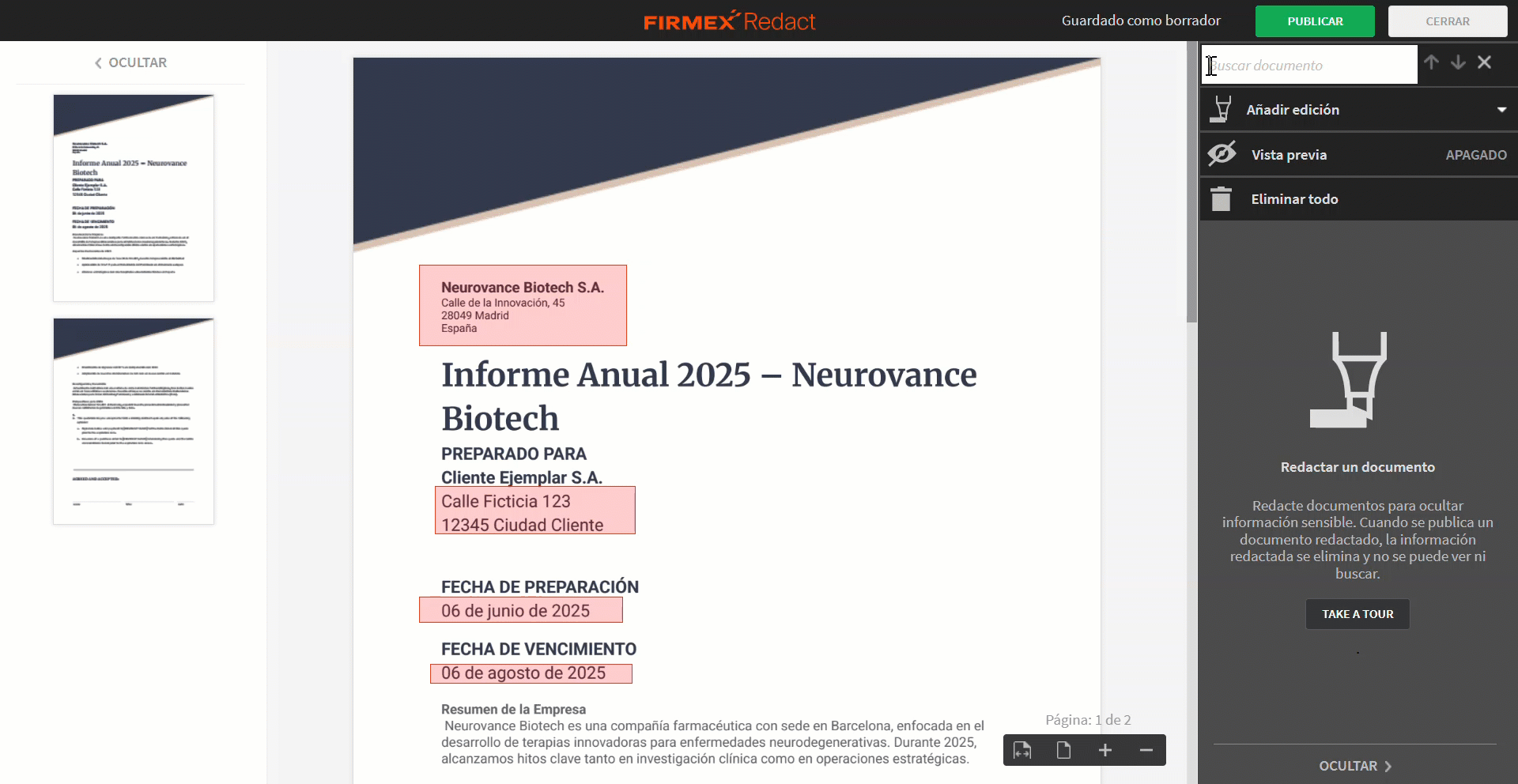Click the 'Cliente Ejemplar S.A.' text
The height and width of the screenshot is (784, 1518).
coord(522,477)
